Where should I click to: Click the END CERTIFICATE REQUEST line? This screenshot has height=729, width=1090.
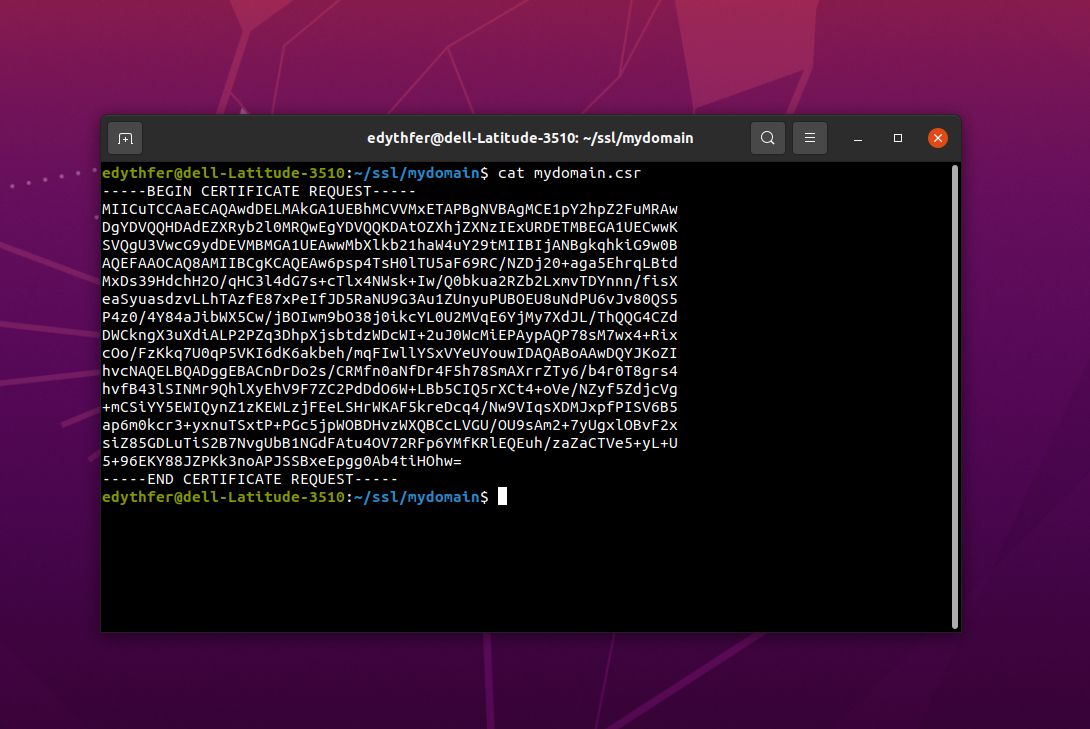pos(249,479)
